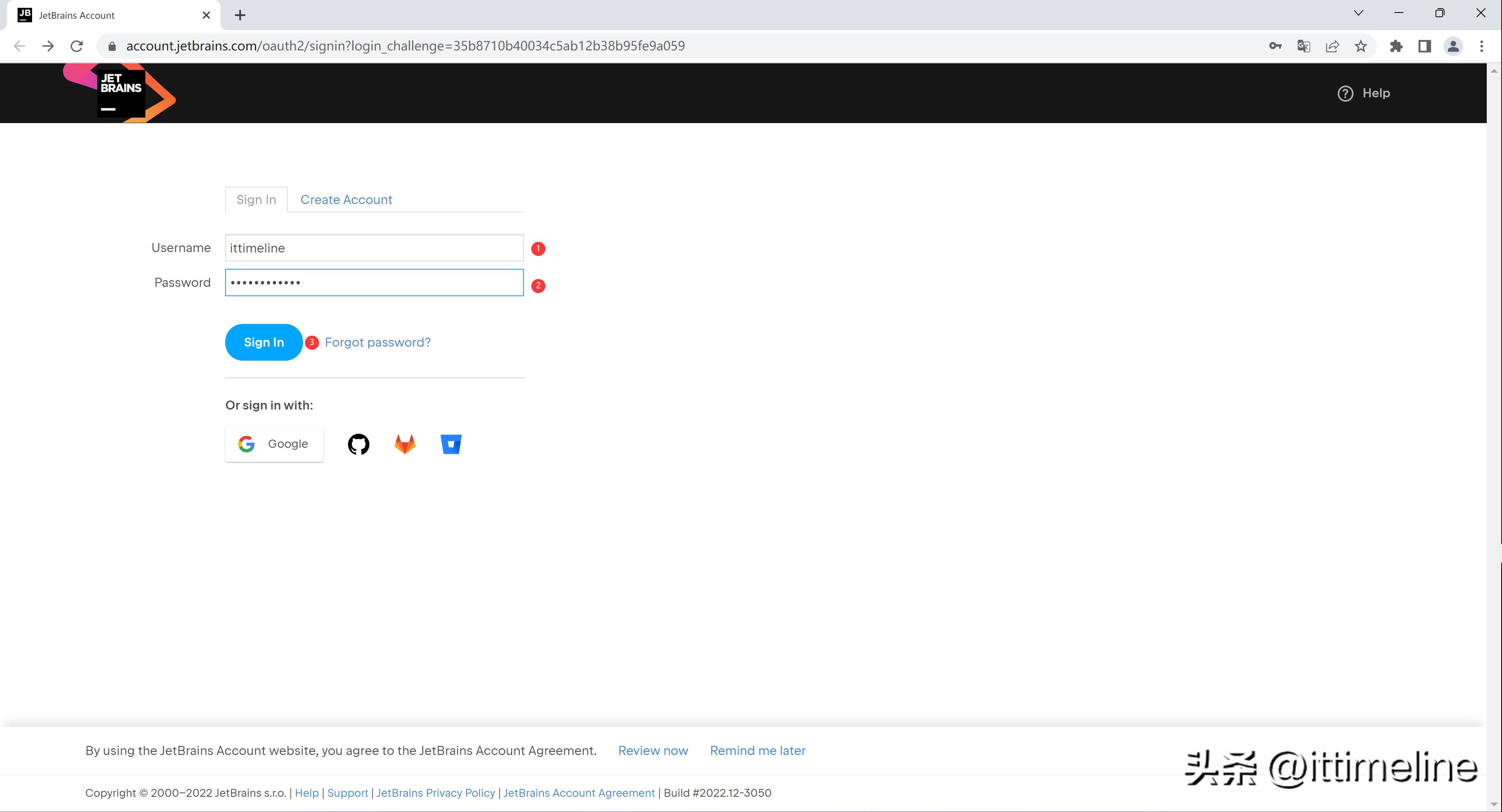
Task: Sign in with the GitLab fox icon
Action: click(x=405, y=444)
